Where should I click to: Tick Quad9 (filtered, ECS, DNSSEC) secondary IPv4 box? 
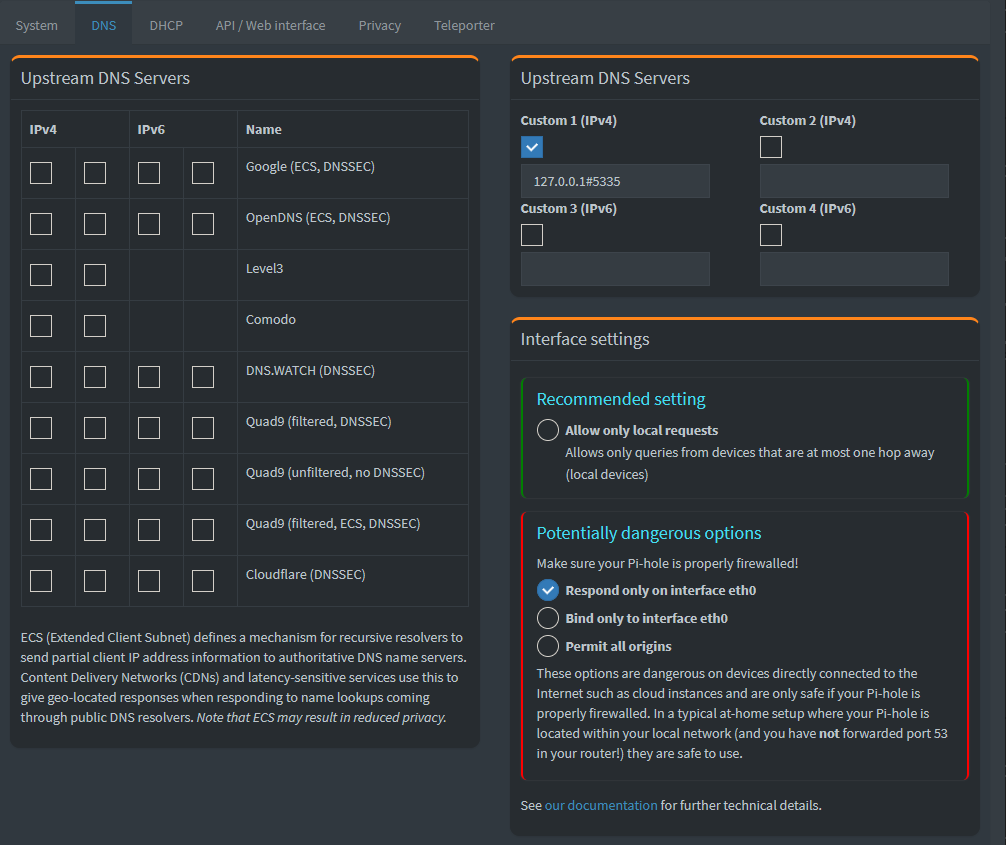click(x=95, y=530)
